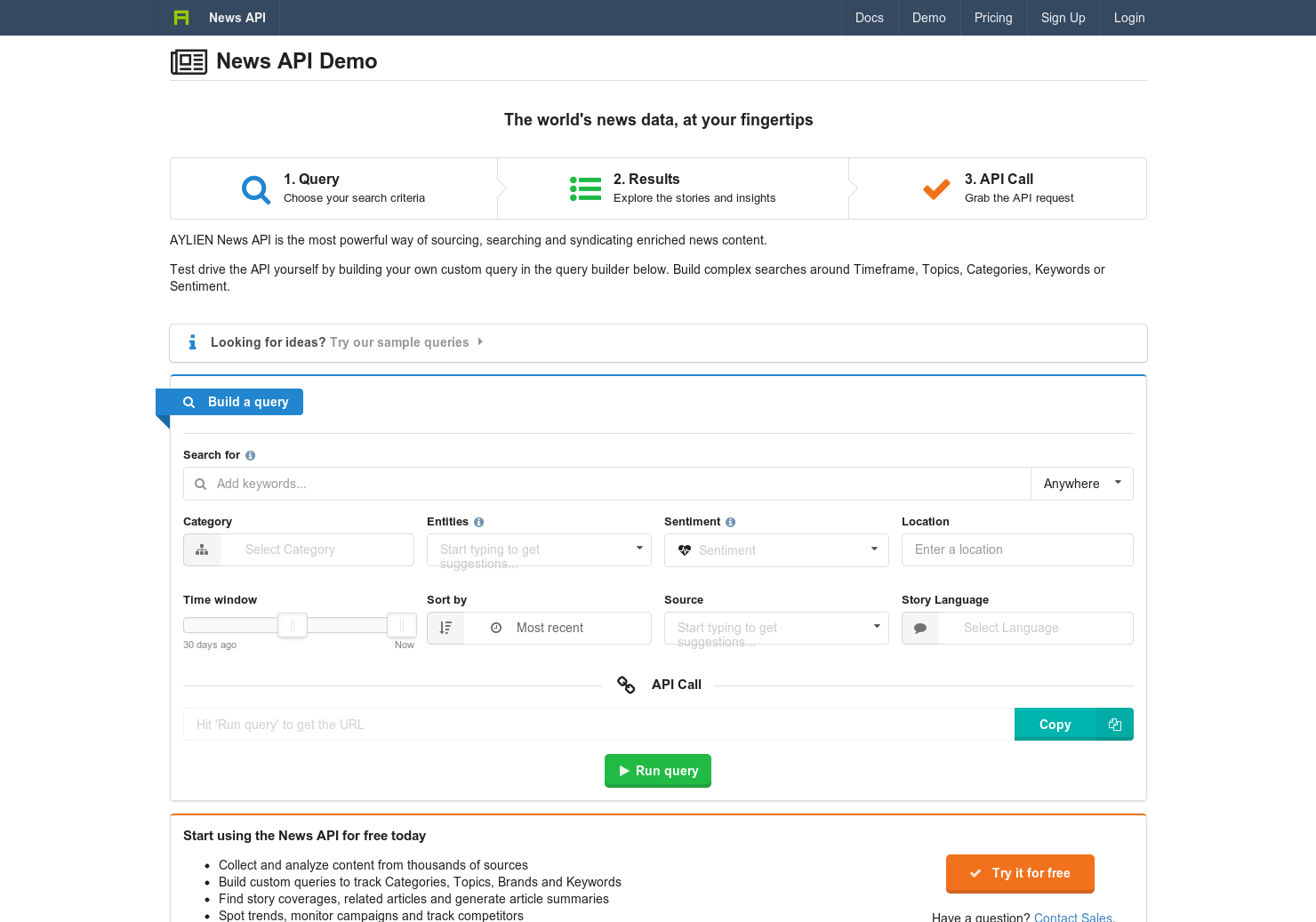
Task: Click the clipboard icon on Copy button
Action: pos(1115,725)
